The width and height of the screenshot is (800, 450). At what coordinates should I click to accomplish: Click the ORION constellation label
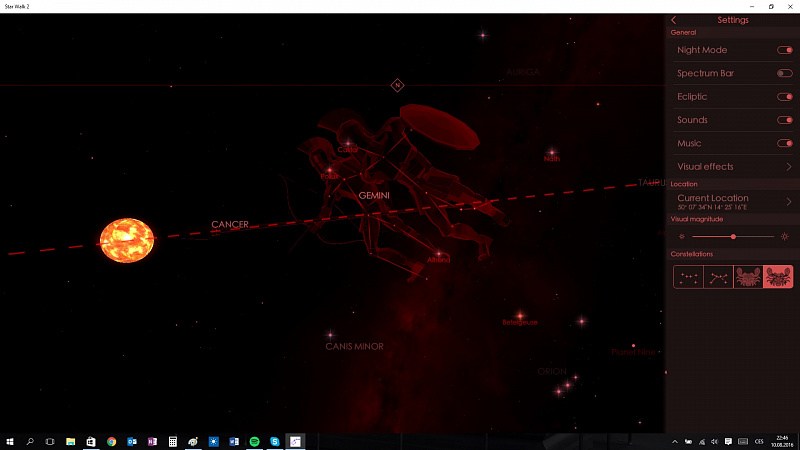[552, 371]
